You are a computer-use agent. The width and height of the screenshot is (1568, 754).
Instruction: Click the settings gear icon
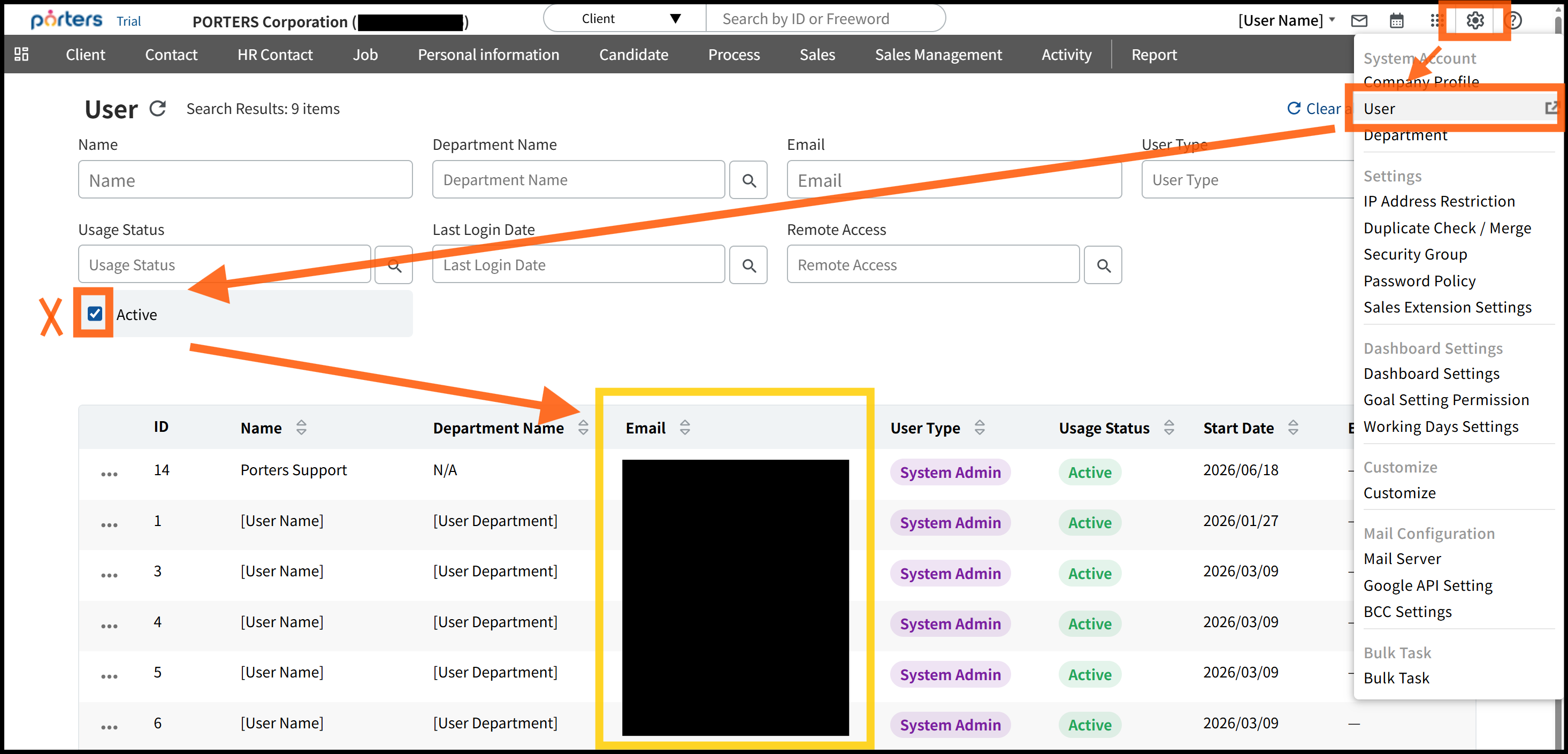1474,21
